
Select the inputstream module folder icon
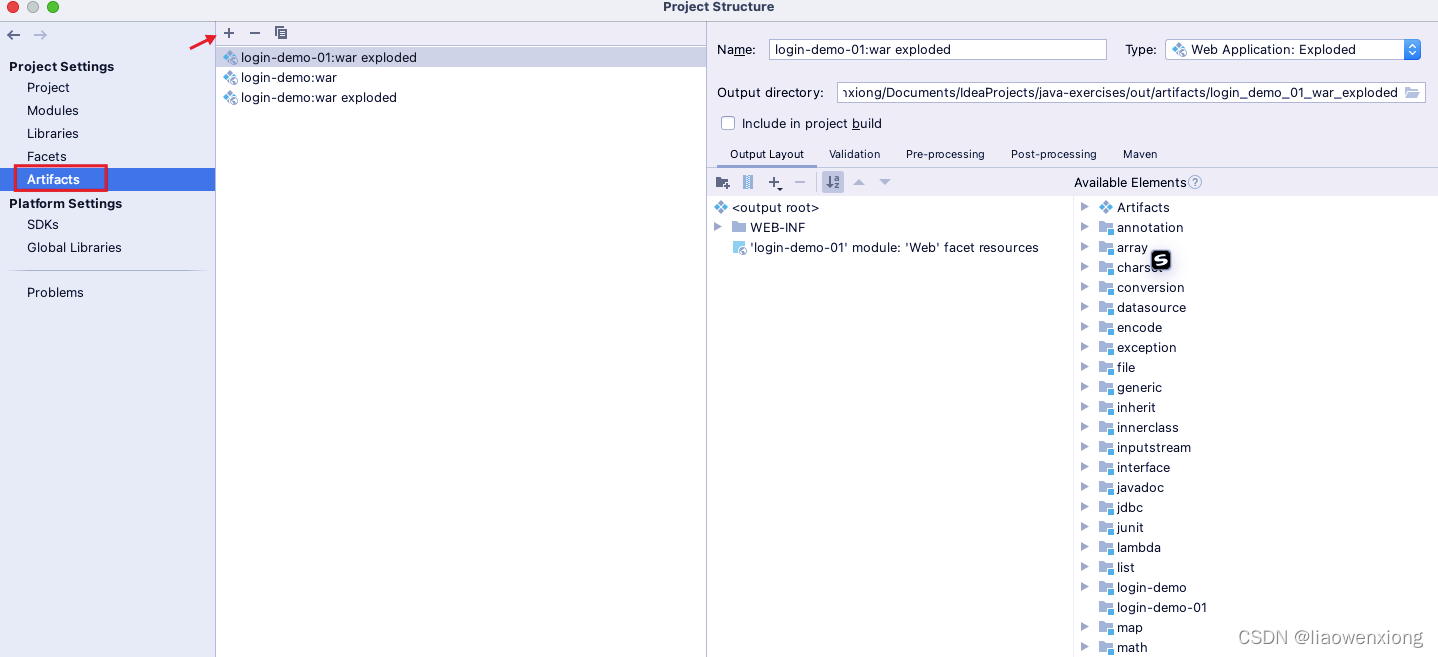pos(1106,447)
